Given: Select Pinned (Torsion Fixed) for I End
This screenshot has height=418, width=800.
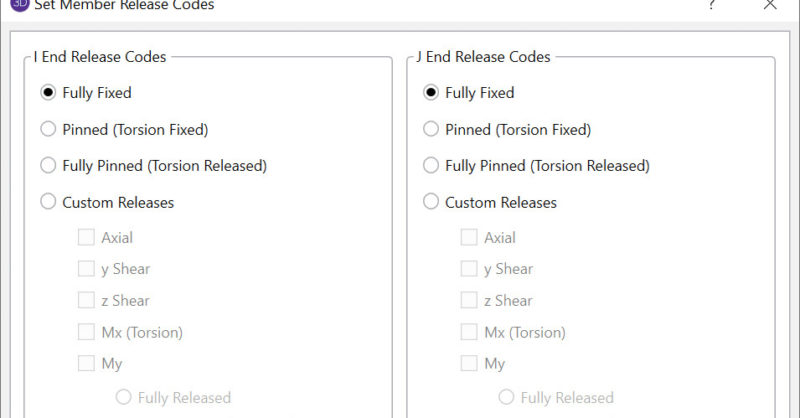Looking at the screenshot, I should point(48,129).
